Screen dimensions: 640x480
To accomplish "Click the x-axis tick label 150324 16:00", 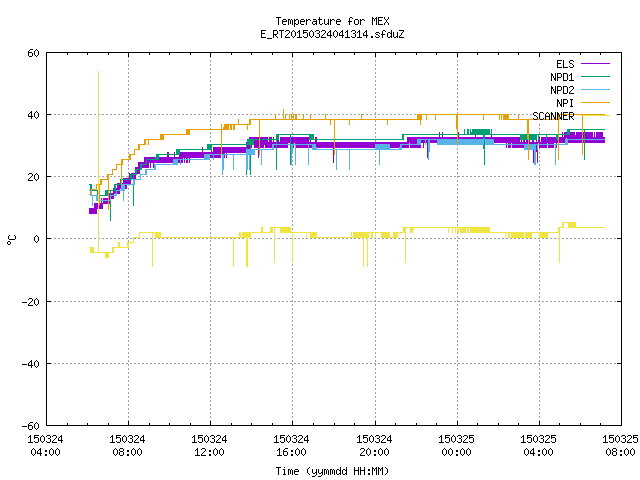I will (x=291, y=446).
